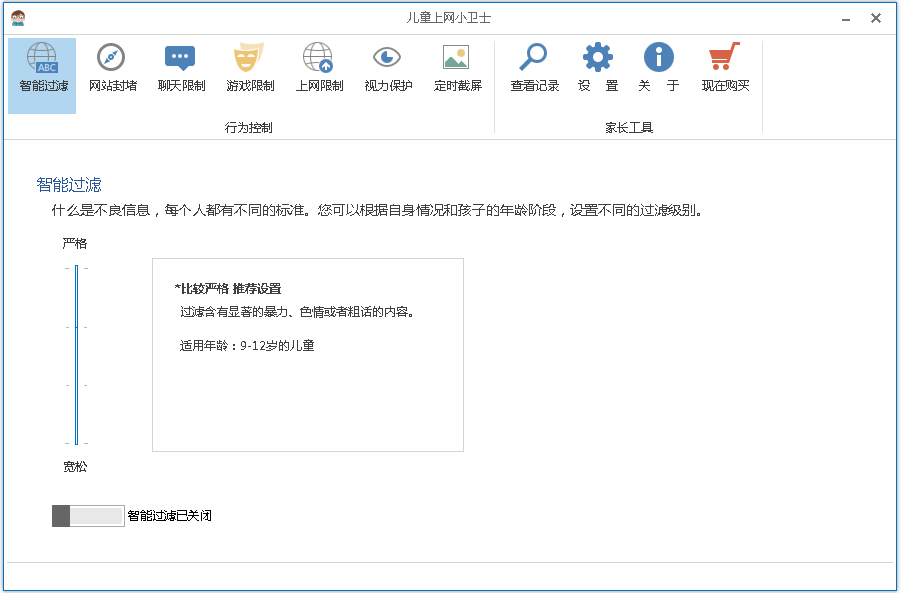Open 查看记录 to view logs
This screenshot has height=593, width=901.
point(534,68)
